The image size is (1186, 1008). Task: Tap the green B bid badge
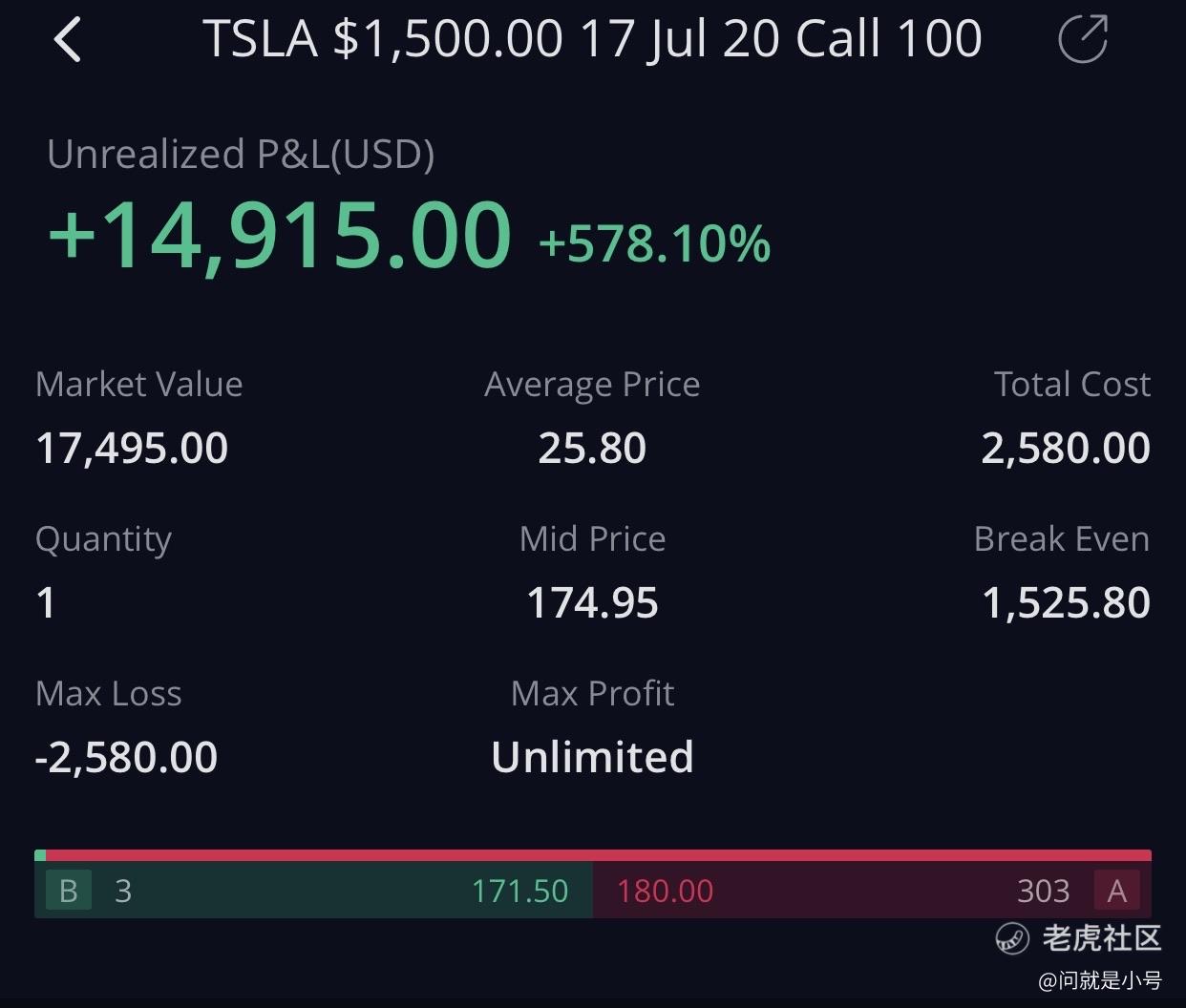(69, 891)
